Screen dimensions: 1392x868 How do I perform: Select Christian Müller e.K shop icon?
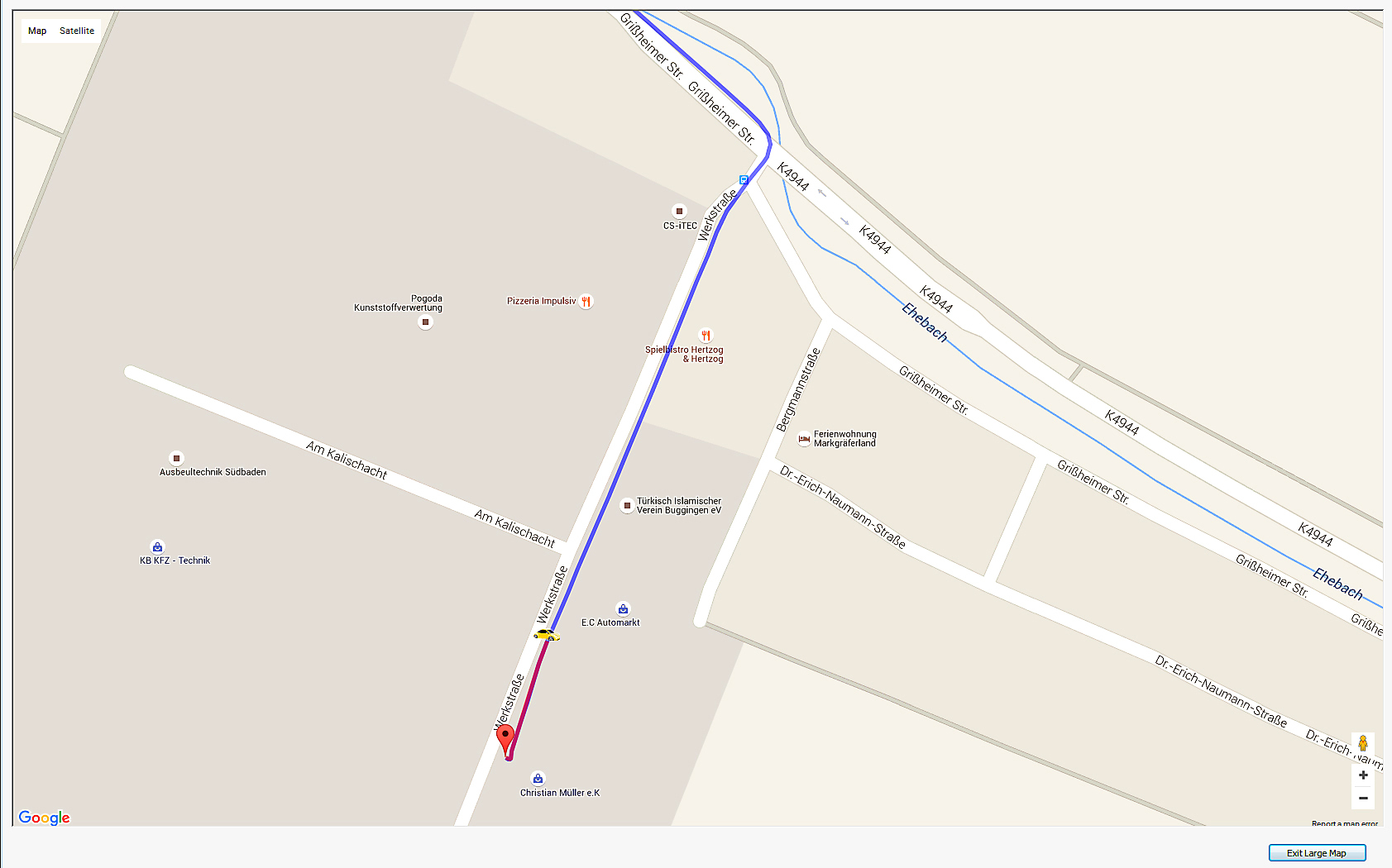coord(538,779)
